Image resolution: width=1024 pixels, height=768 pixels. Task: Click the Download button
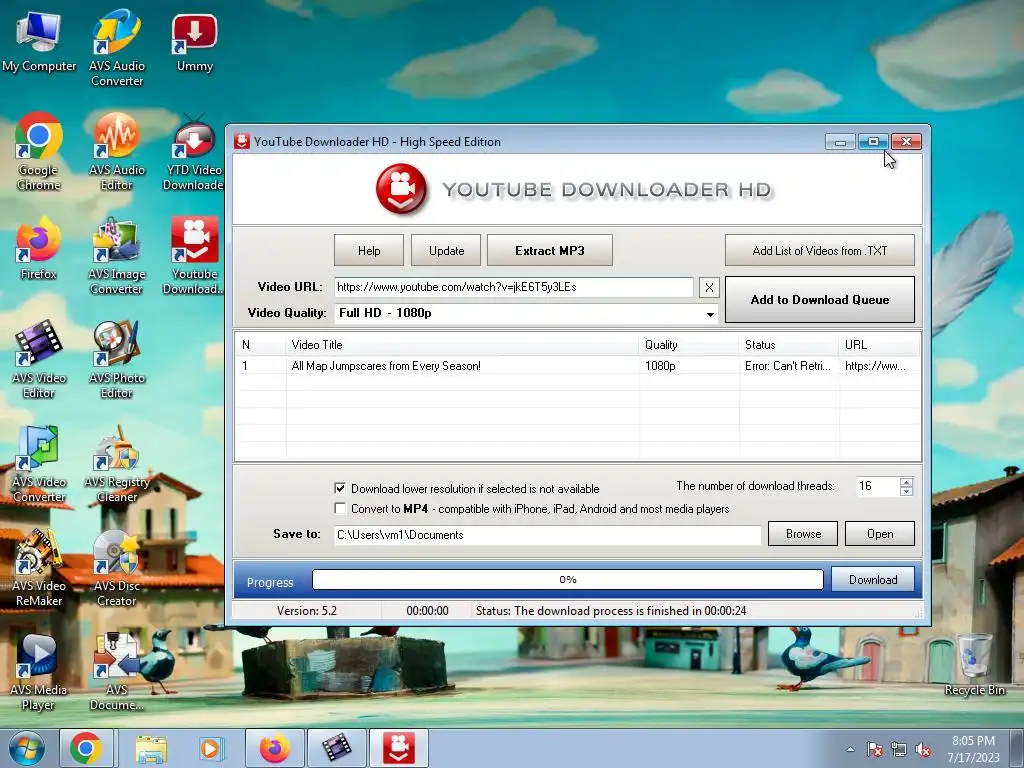872,580
